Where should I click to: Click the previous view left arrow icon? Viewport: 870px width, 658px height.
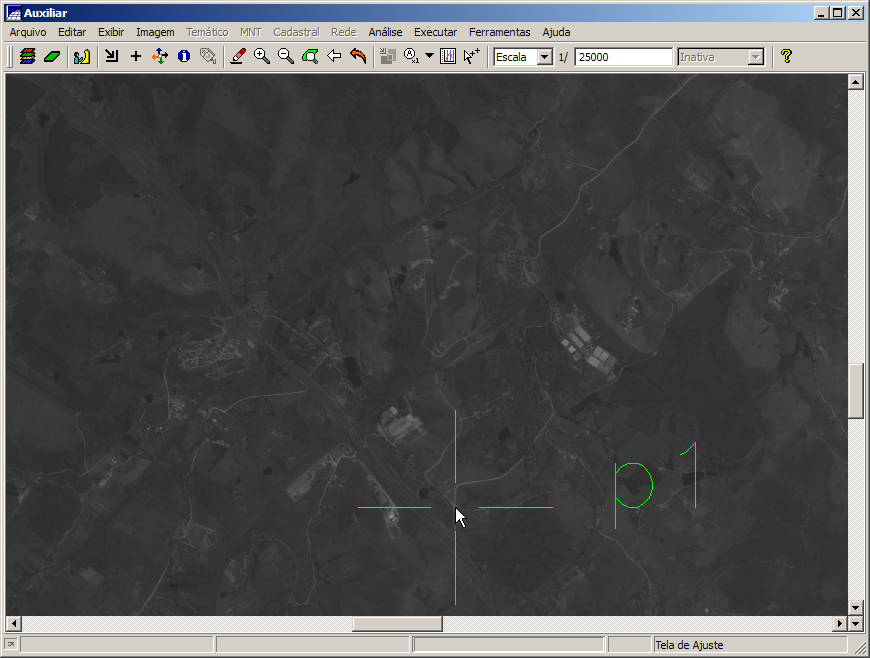click(334, 57)
